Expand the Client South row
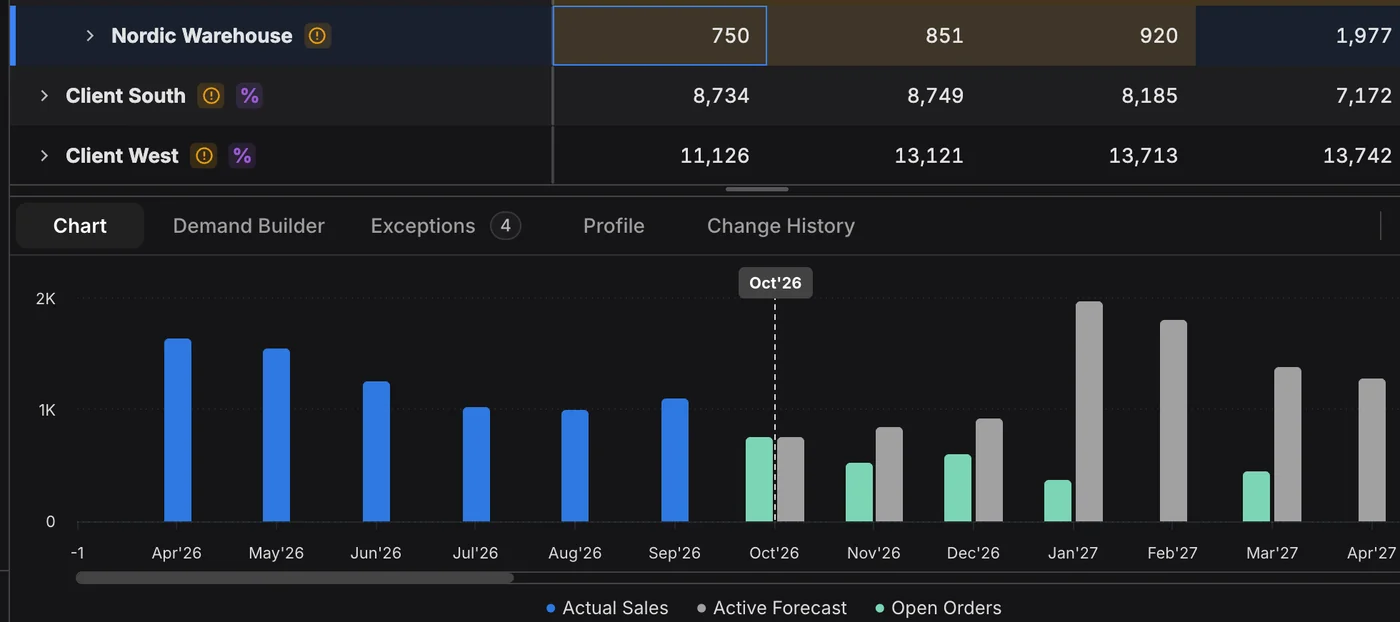 44,96
